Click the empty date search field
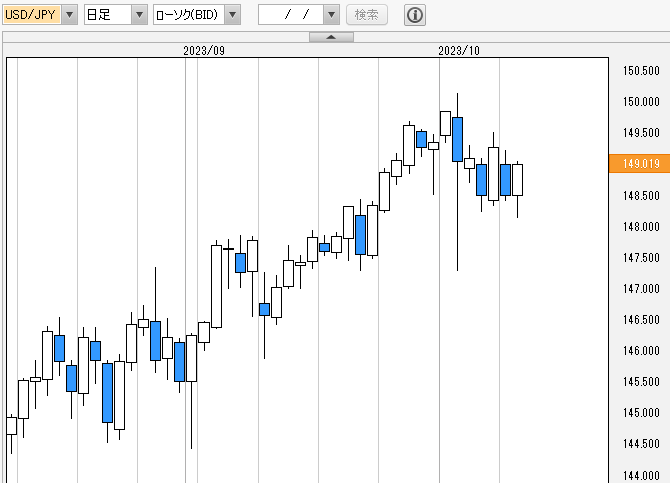 click(291, 15)
